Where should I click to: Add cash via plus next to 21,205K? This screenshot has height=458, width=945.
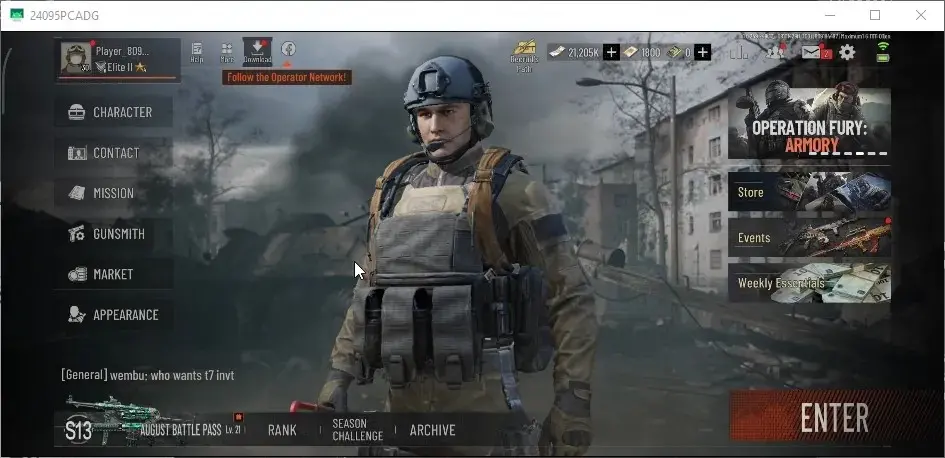[611, 52]
